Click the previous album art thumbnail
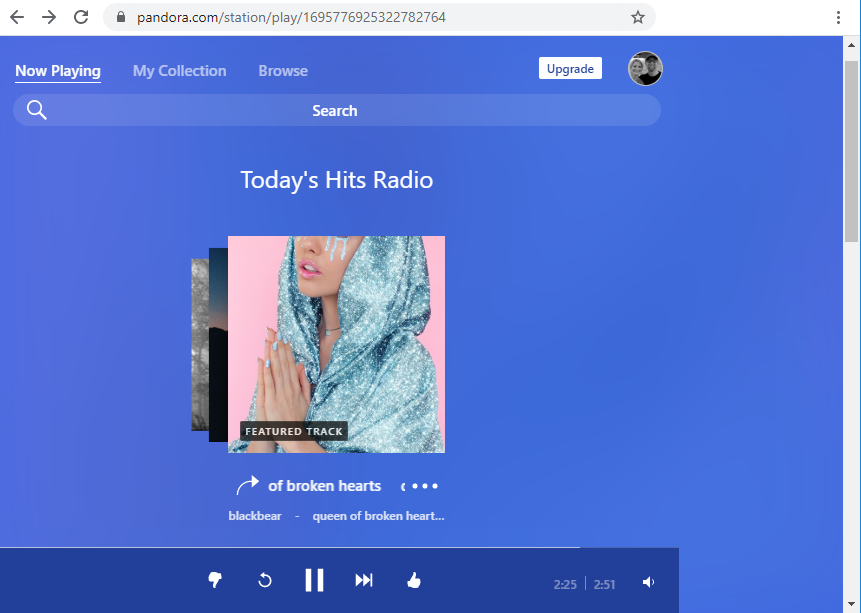Image resolution: width=861 pixels, height=613 pixels. 217,345
